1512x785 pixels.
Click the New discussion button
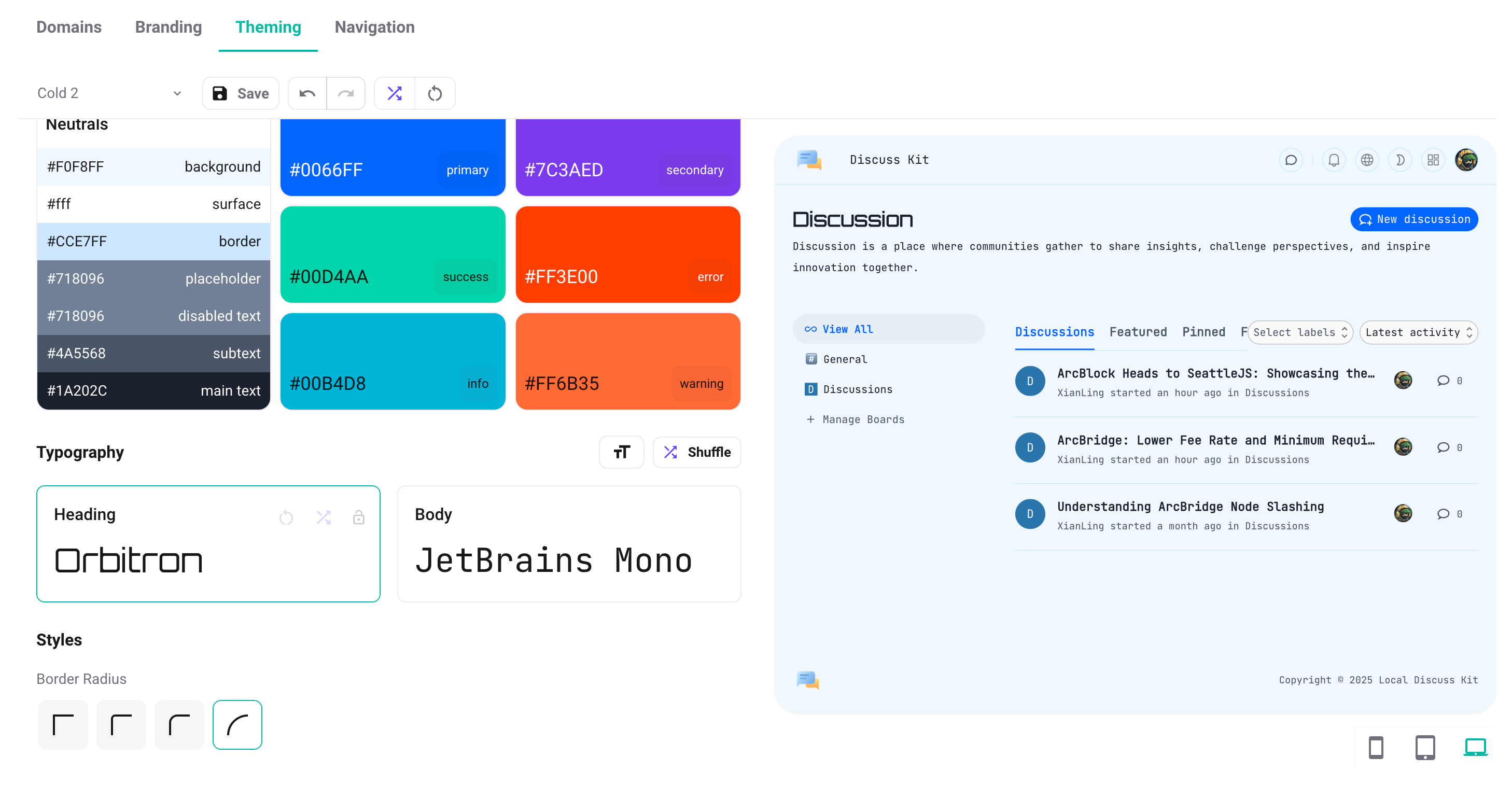tap(1413, 219)
